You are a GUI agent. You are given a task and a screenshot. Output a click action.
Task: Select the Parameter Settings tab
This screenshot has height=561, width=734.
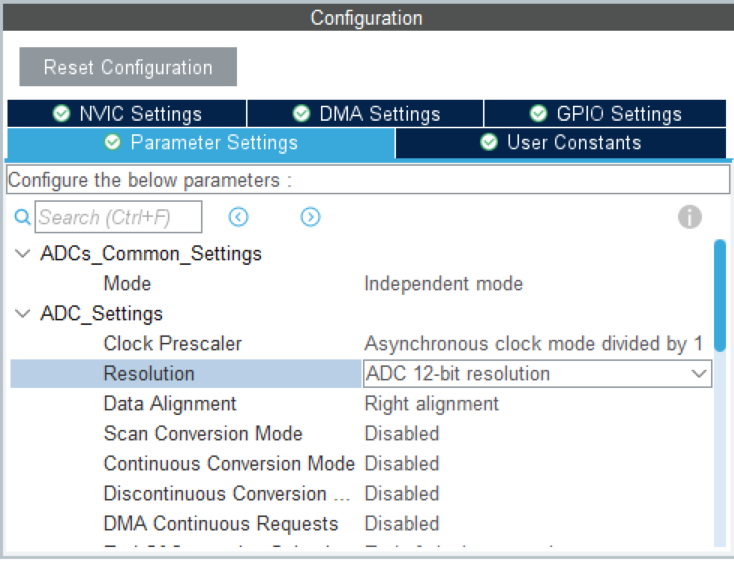(201, 143)
